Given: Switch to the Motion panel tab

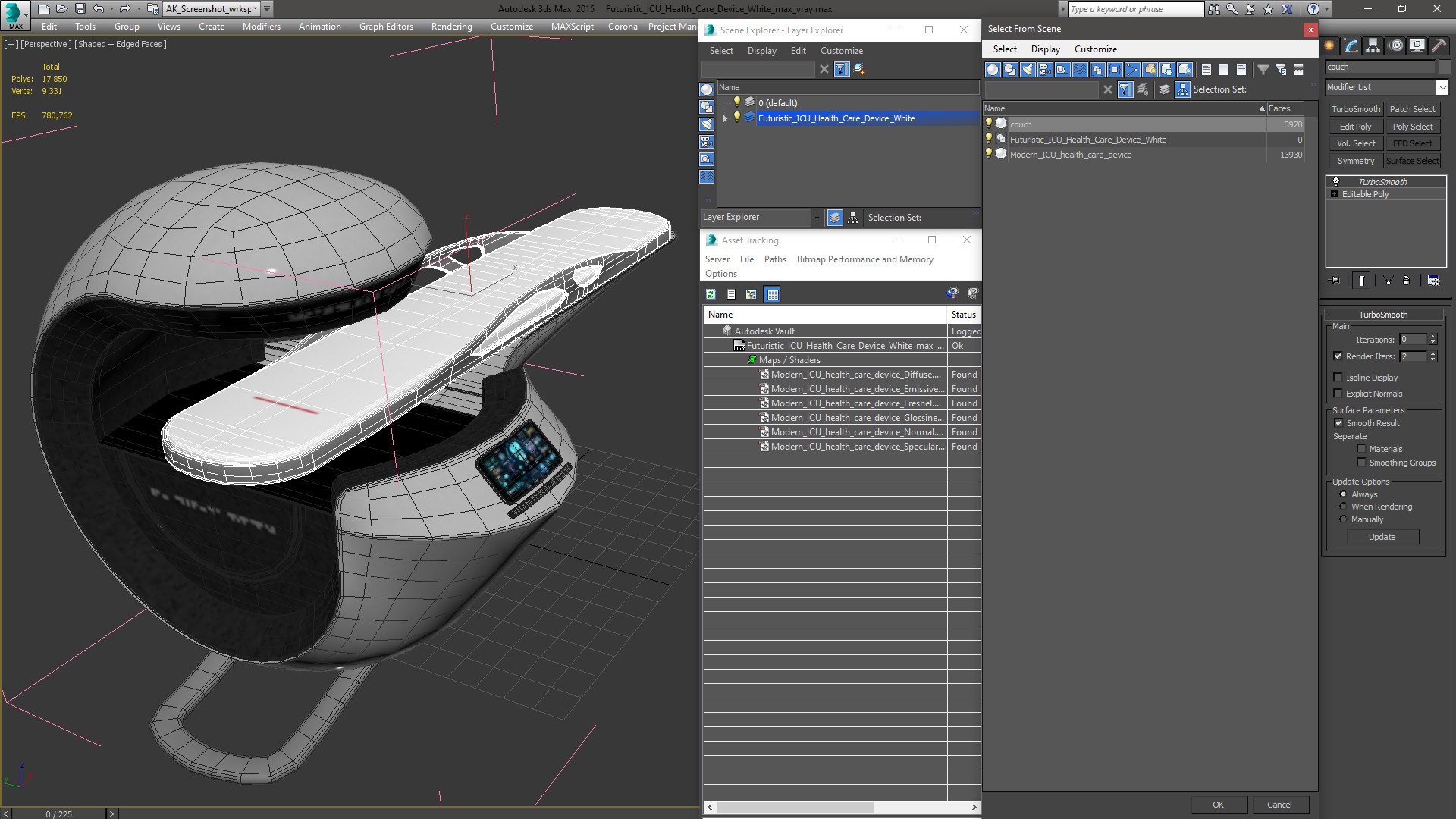Looking at the screenshot, I should (x=1395, y=46).
